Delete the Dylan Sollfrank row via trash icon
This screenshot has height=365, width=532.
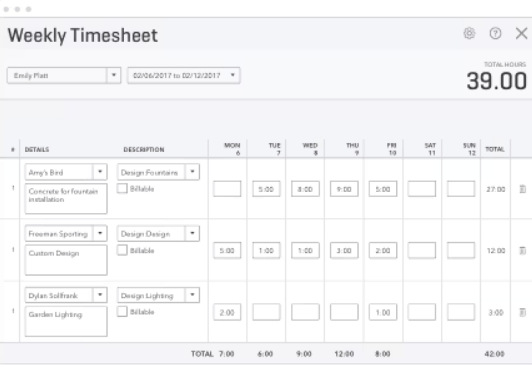coord(522,312)
